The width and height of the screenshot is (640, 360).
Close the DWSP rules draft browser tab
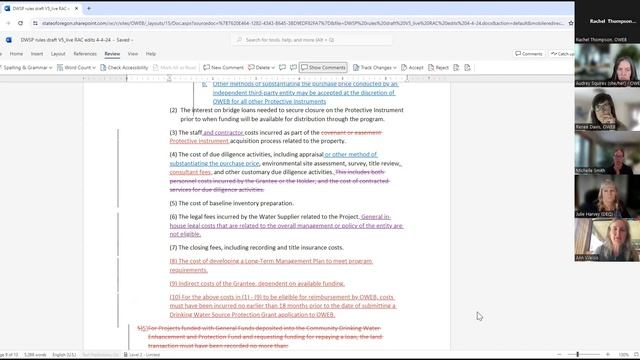point(76,8)
